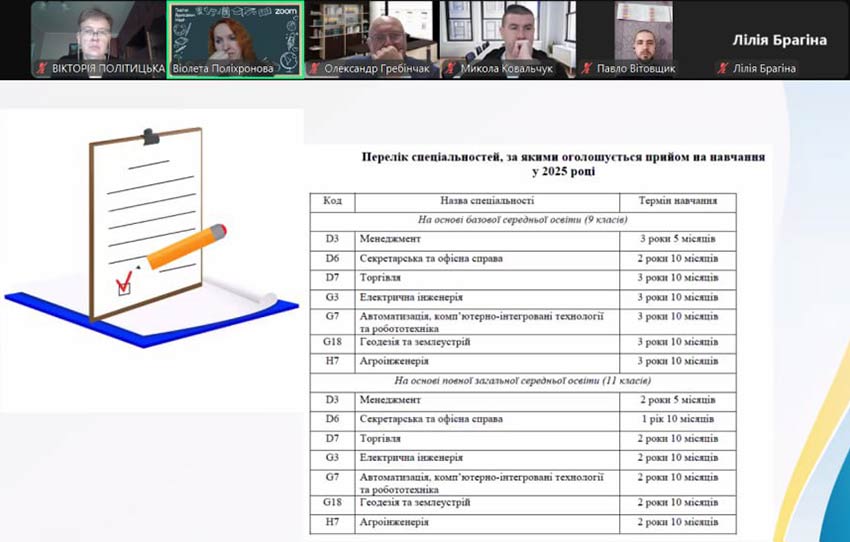Viewport: 850px width, 542px height.
Task: Click the 'На основі базової середньої освіти' row
Action: click(522, 218)
